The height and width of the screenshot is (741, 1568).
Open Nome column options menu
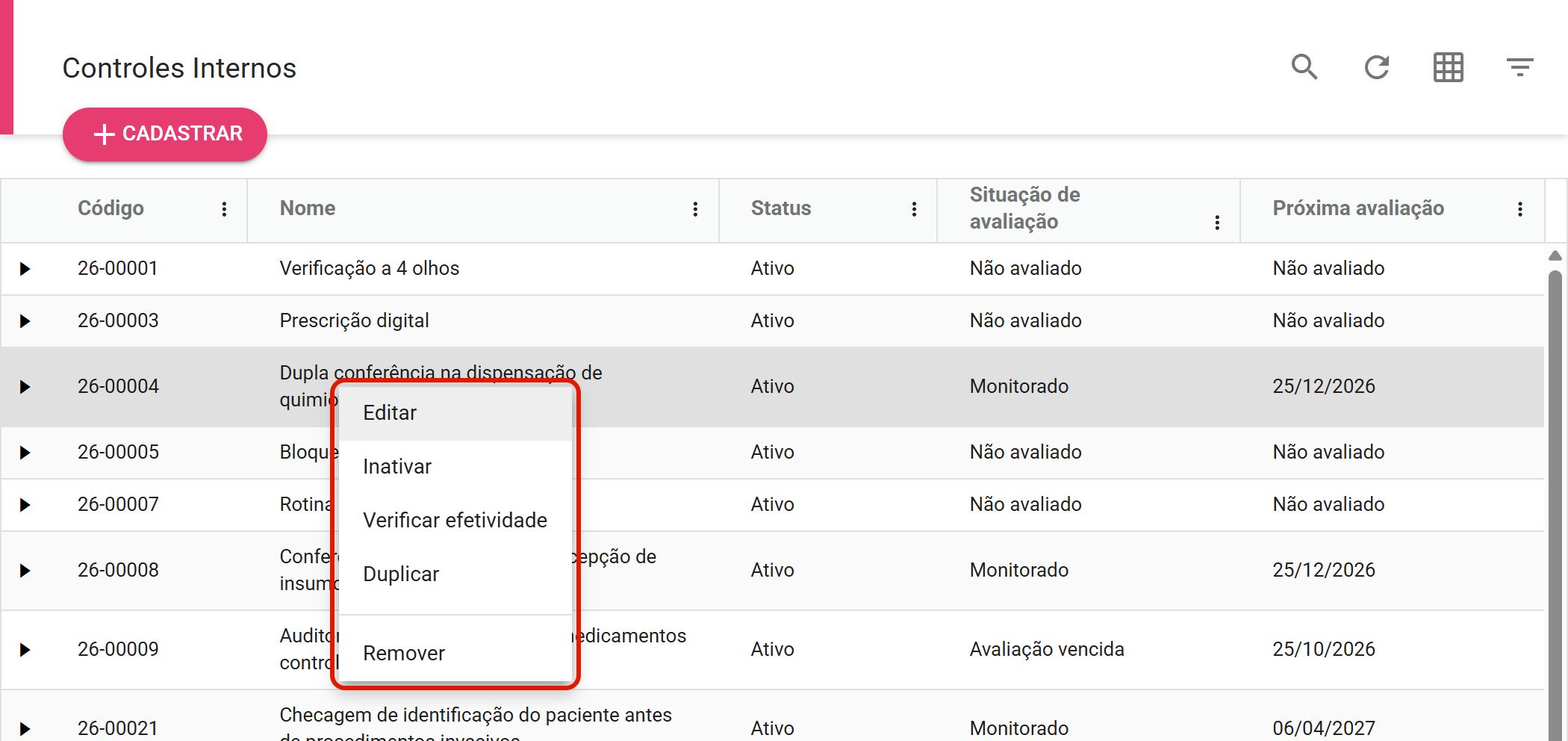click(695, 209)
